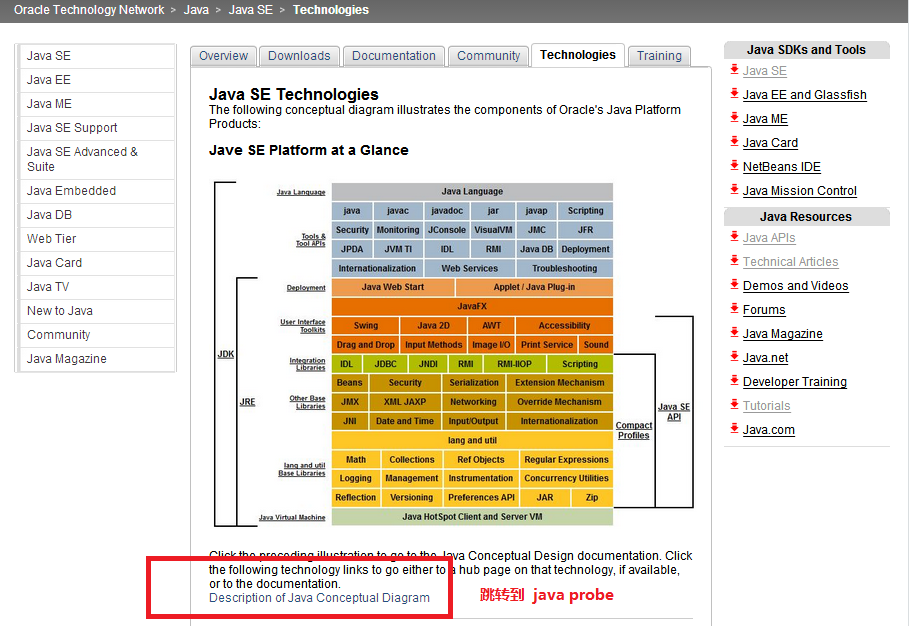This screenshot has height=626, width=909.
Task: Open the Overview tab
Action: pyautogui.click(x=223, y=56)
